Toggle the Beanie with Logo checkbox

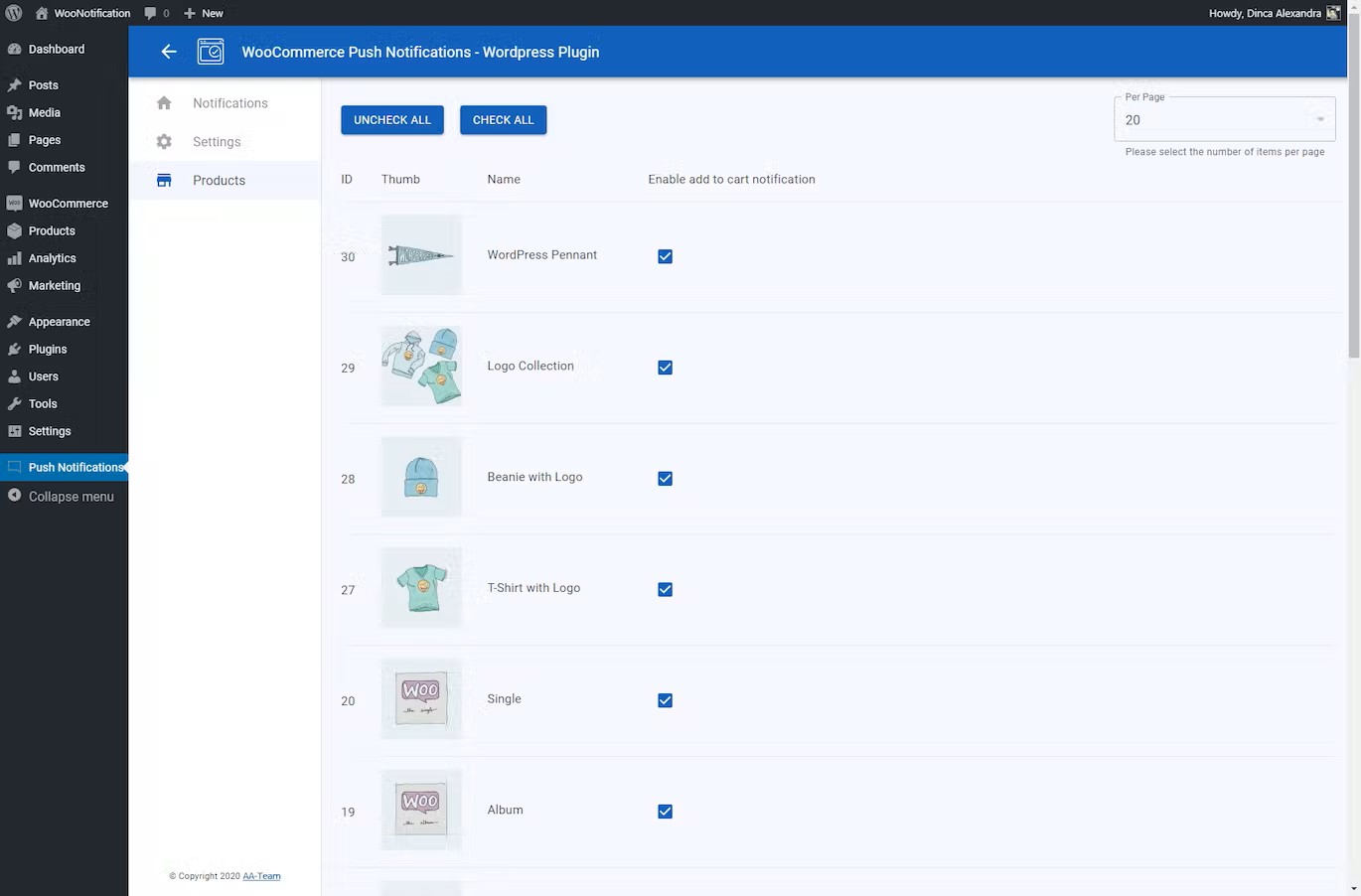[666, 479]
